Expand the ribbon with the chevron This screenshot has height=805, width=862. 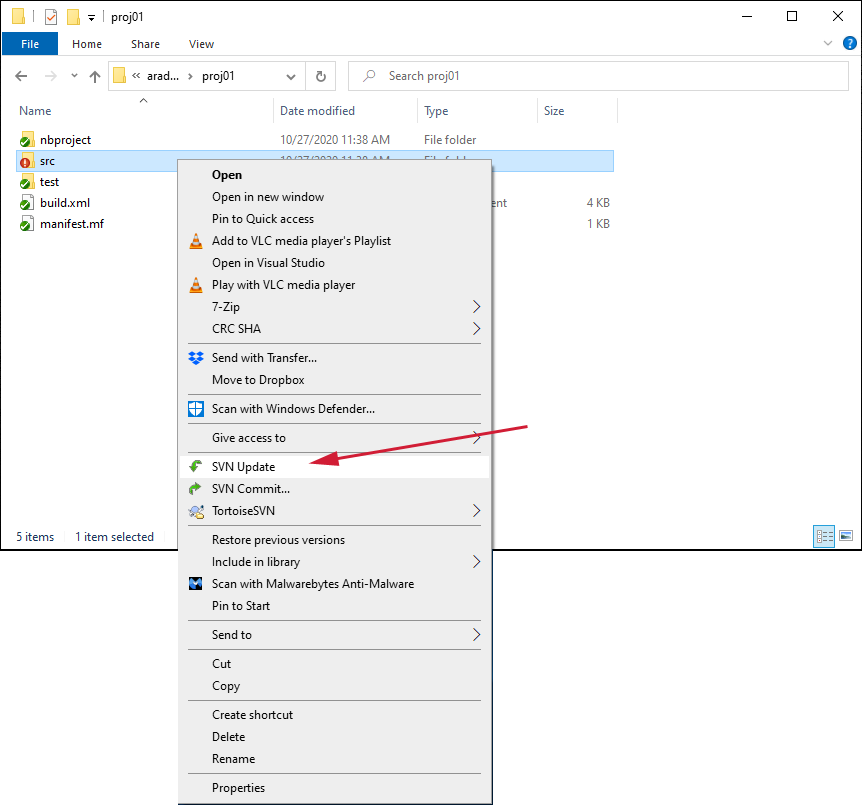pyautogui.click(x=828, y=44)
